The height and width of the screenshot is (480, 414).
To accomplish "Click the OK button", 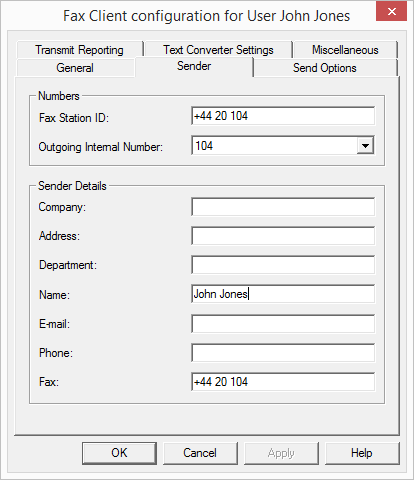I will coord(119,453).
